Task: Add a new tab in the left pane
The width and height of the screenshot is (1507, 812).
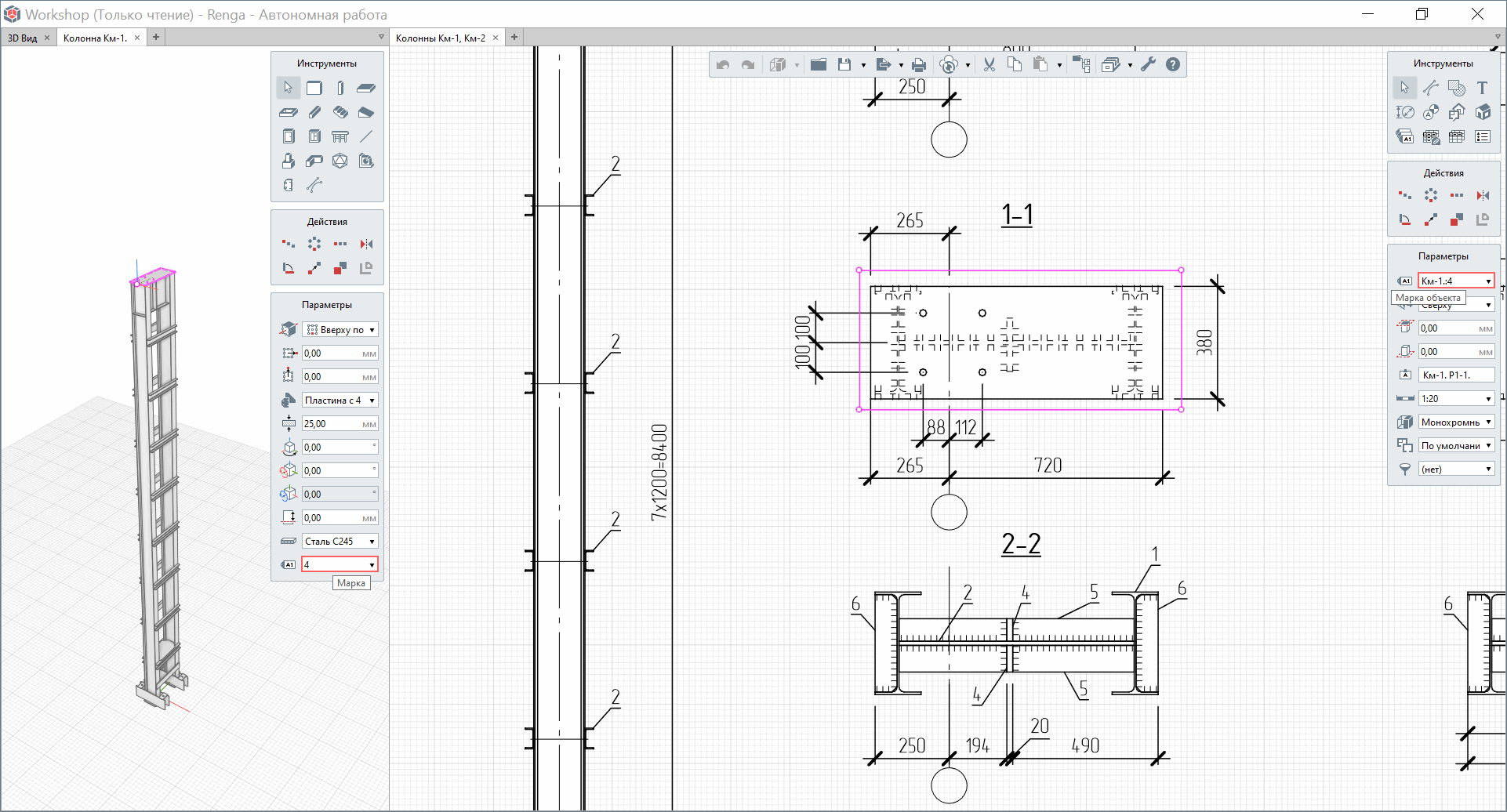Action: (x=156, y=37)
